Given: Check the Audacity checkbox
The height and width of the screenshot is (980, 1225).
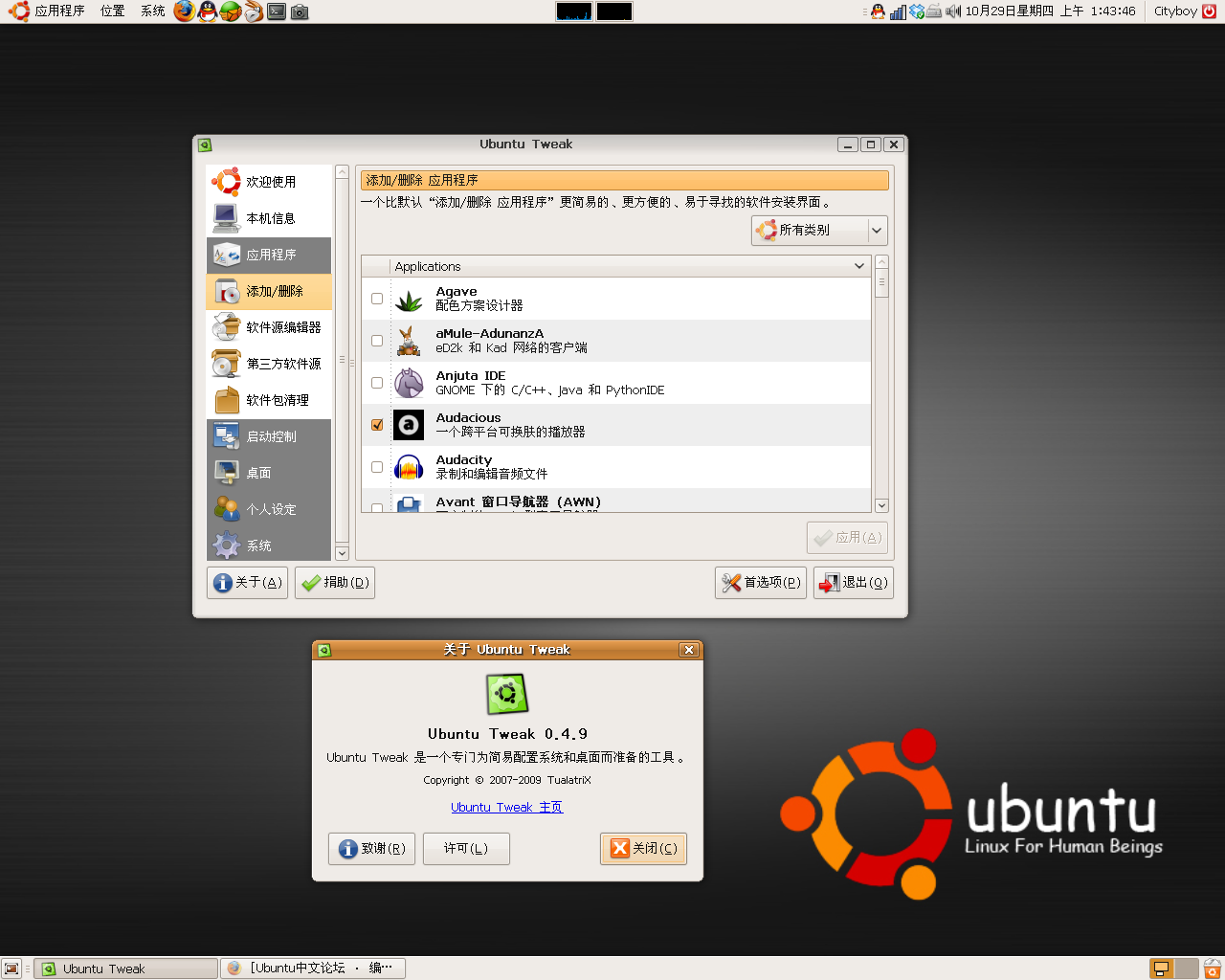Looking at the screenshot, I should (x=377, y=467).
